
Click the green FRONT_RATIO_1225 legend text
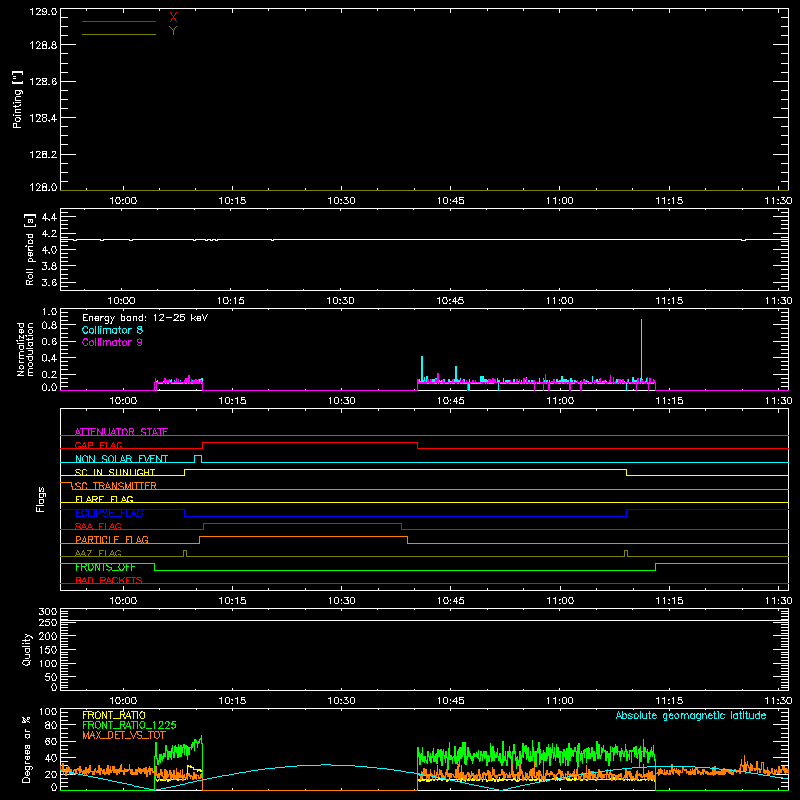tap(129, 725)
